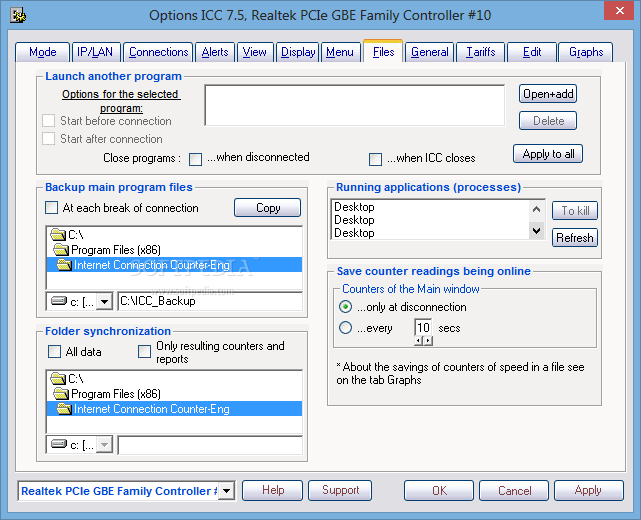Click the Internet Connection Counter-Eng folder icon in the Backup tree
The width and height of the screenshot is (641, 520).
point(64,264)
